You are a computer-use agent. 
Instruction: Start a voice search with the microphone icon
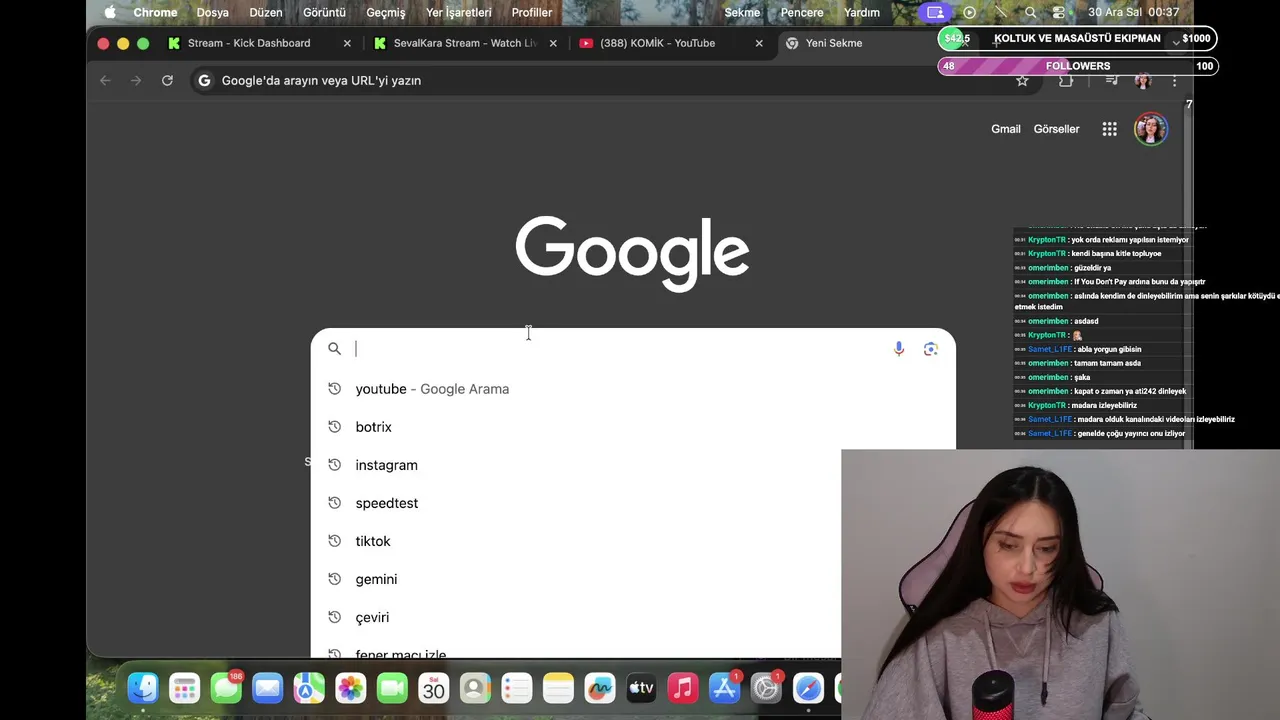898,348
